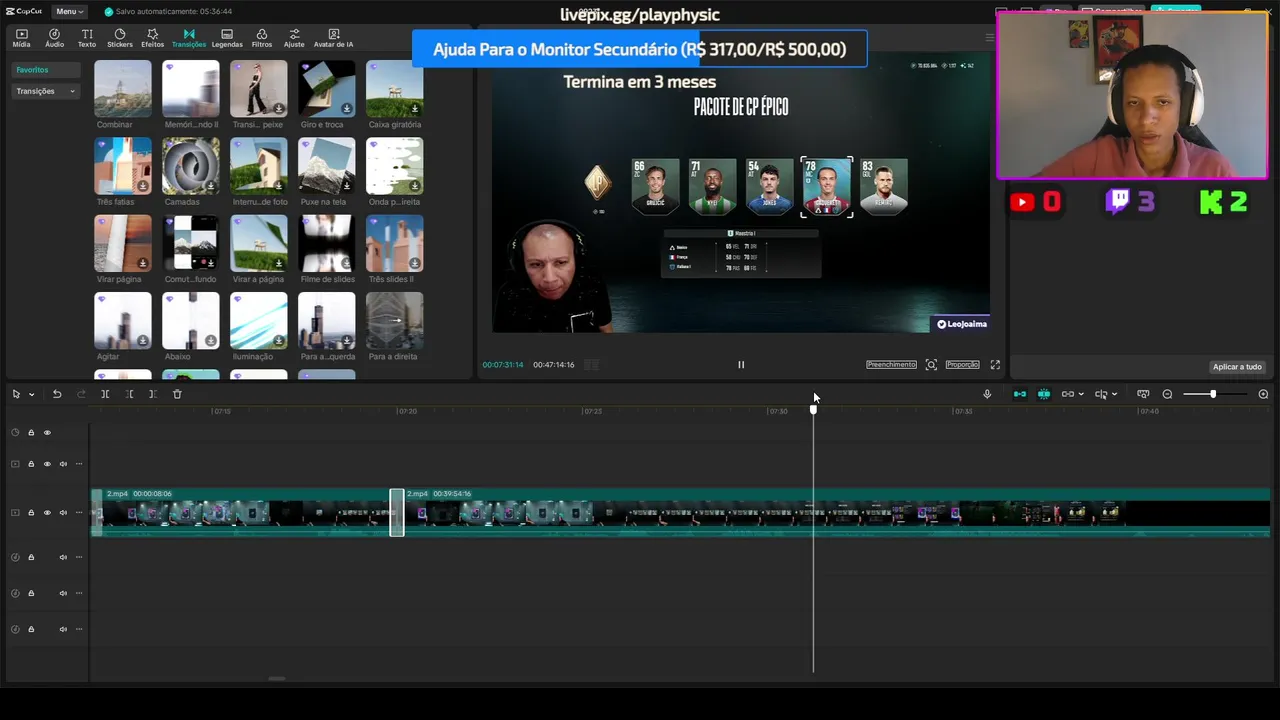Lock the main 2.mp4 video track
This screenshot has width=1280, height=720.
tap(31, 512)
